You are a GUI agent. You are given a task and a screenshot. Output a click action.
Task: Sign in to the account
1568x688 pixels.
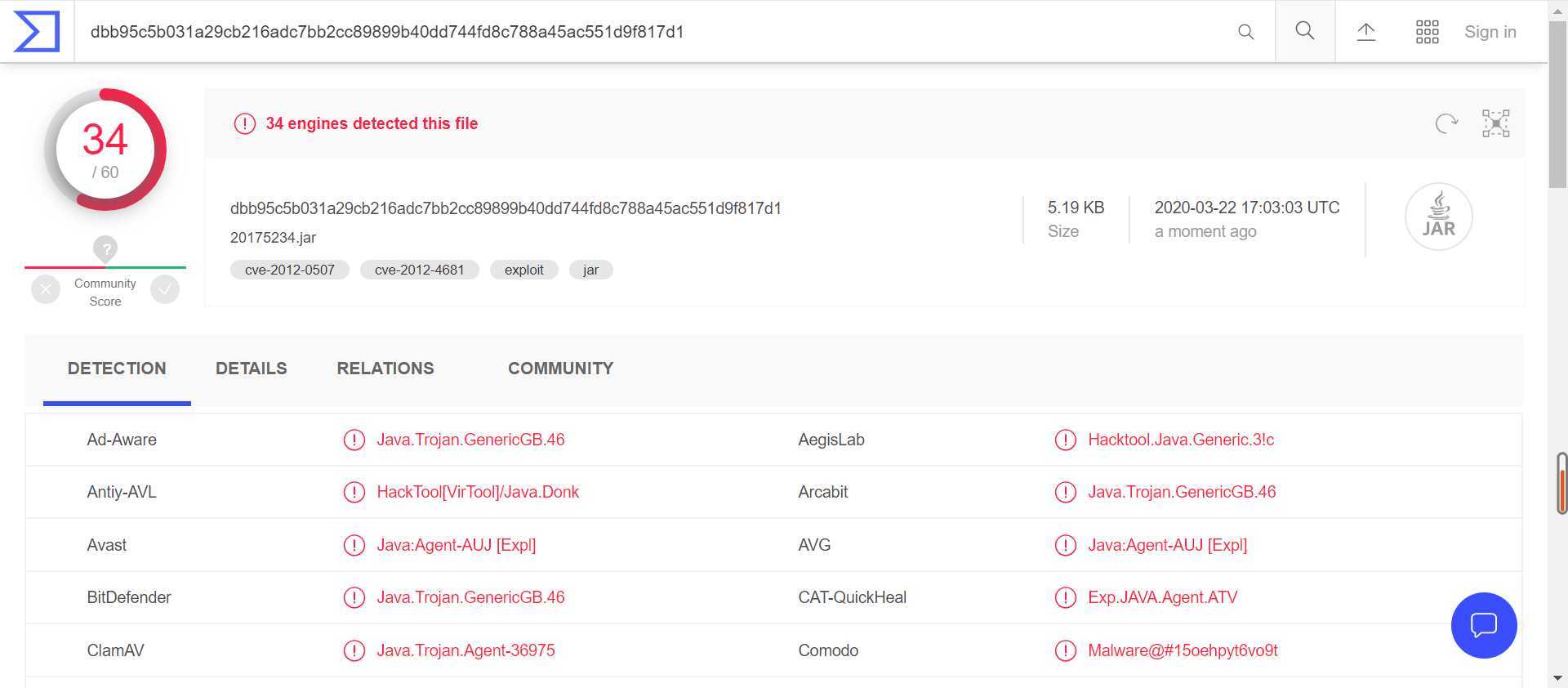(x=1490, y=32)
